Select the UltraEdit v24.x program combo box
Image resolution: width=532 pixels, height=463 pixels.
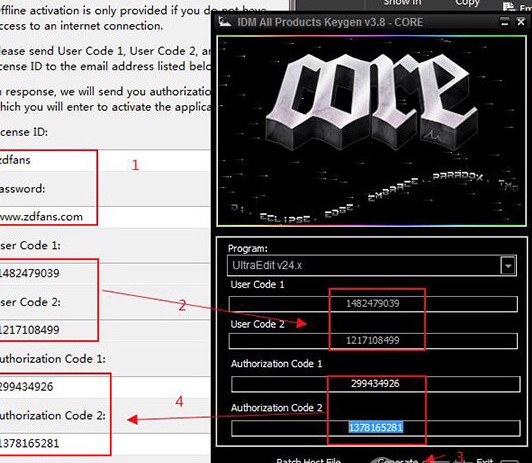coord(372,266)
